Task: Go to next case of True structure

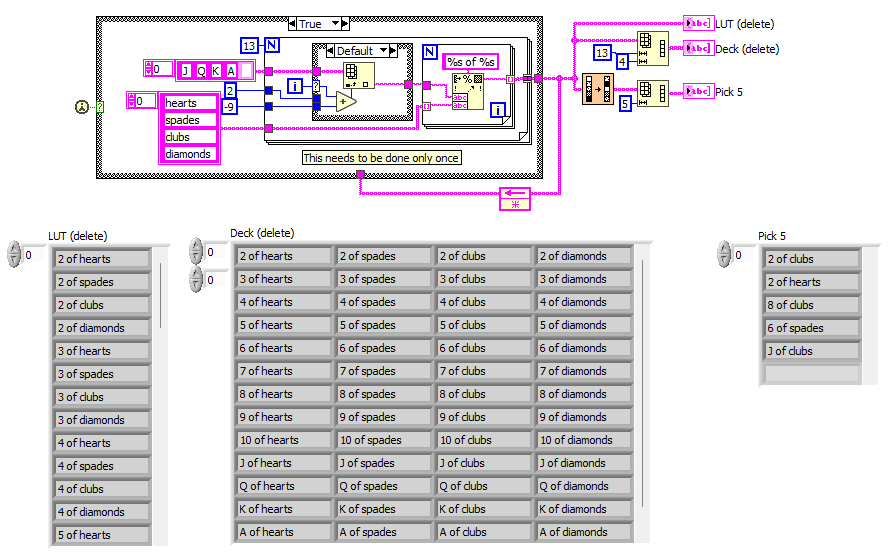Action: 345,23
